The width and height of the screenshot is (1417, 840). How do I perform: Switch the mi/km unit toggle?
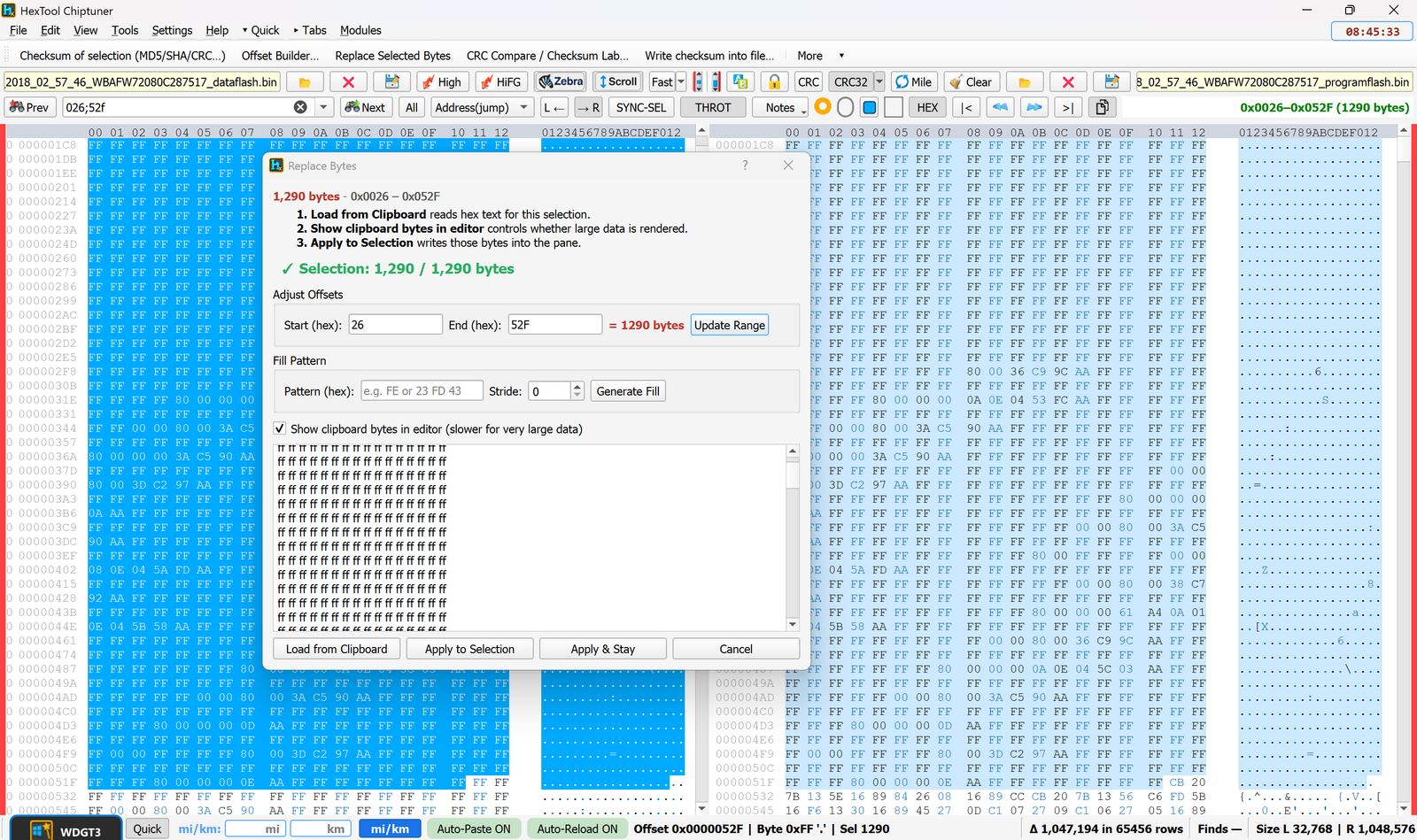coord(390,828)
